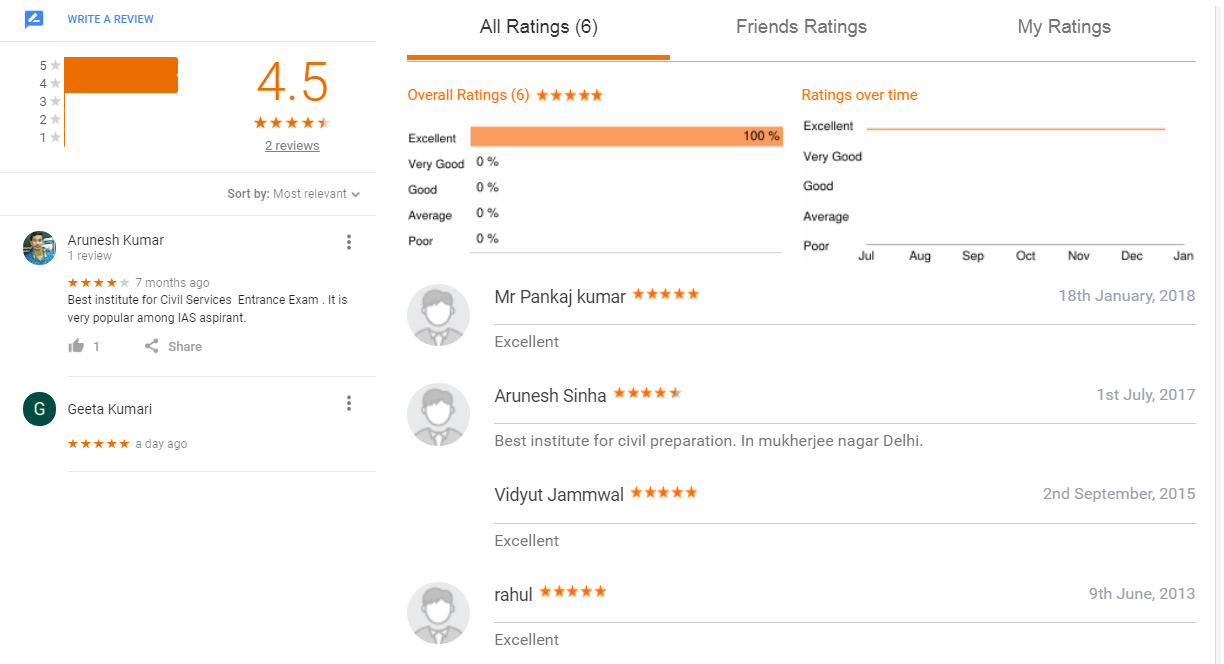Screen dimensions: 1224x664
Task: Click Arunesh Kumar's profile photo
Action: pos(39,248)
